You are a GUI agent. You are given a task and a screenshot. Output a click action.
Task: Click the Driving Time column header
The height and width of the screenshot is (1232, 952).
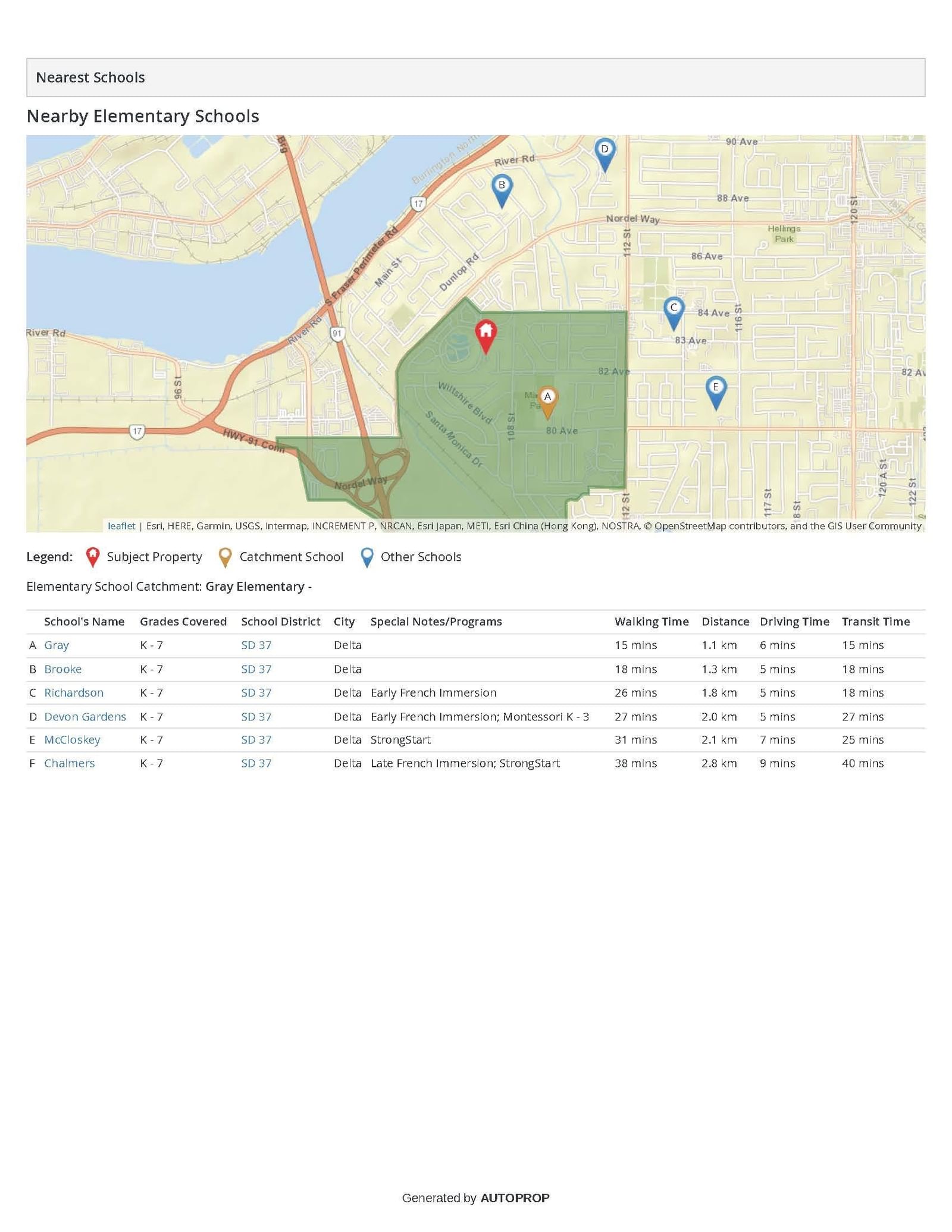(794, 622)
